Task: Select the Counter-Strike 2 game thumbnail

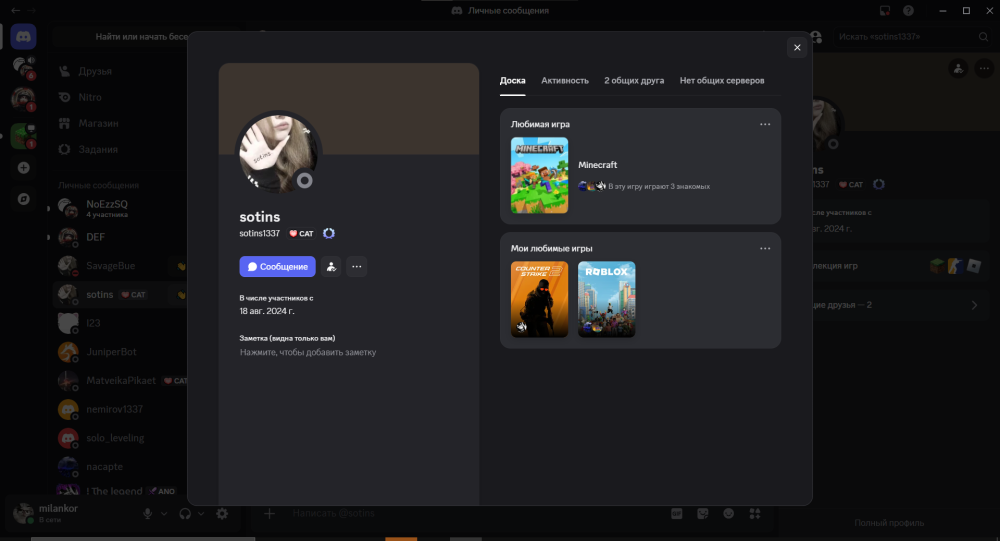Action: pyautogui.click(x=540, y=299)
